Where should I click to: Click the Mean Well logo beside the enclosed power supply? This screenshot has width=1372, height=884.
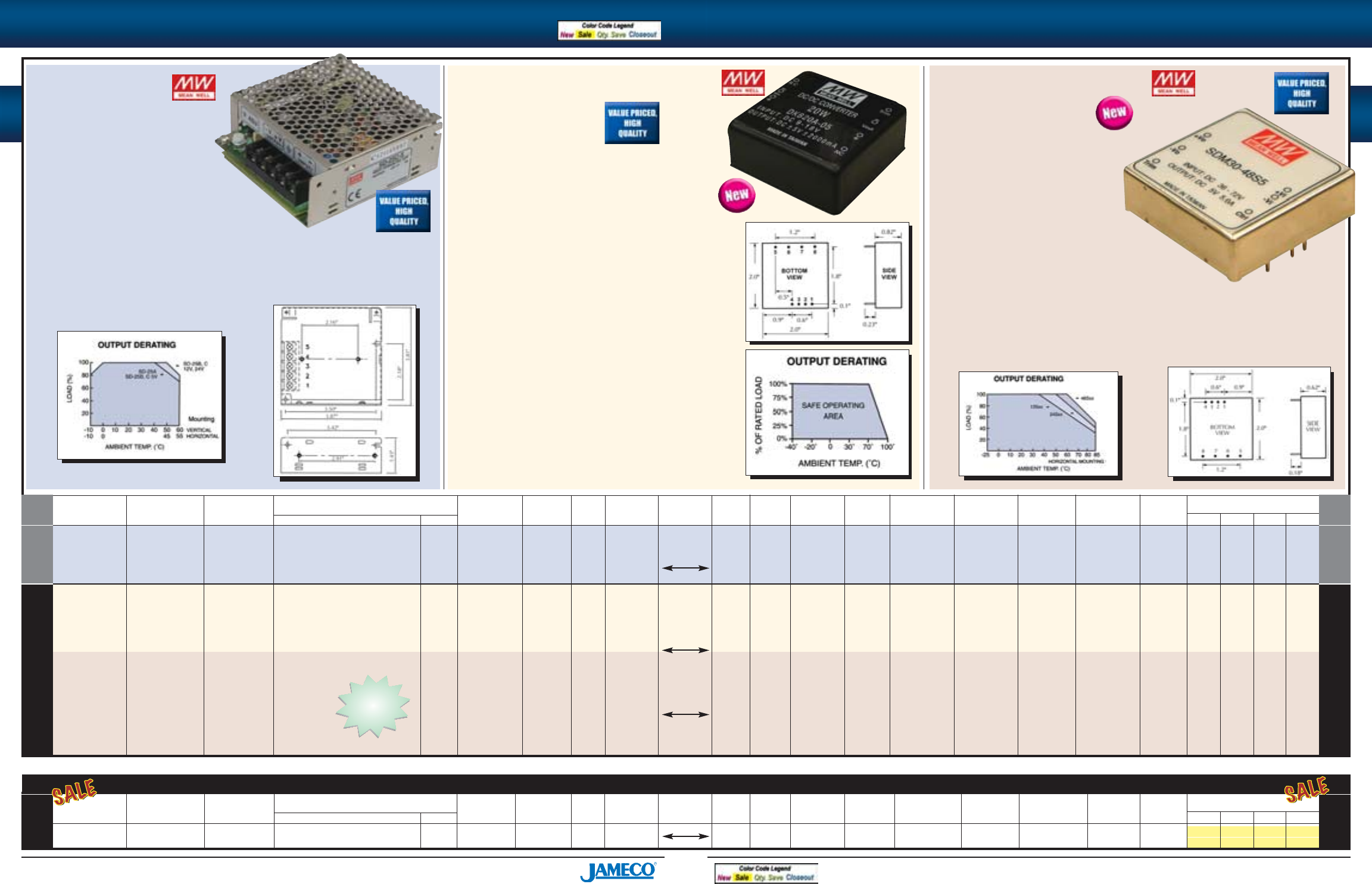194,87
